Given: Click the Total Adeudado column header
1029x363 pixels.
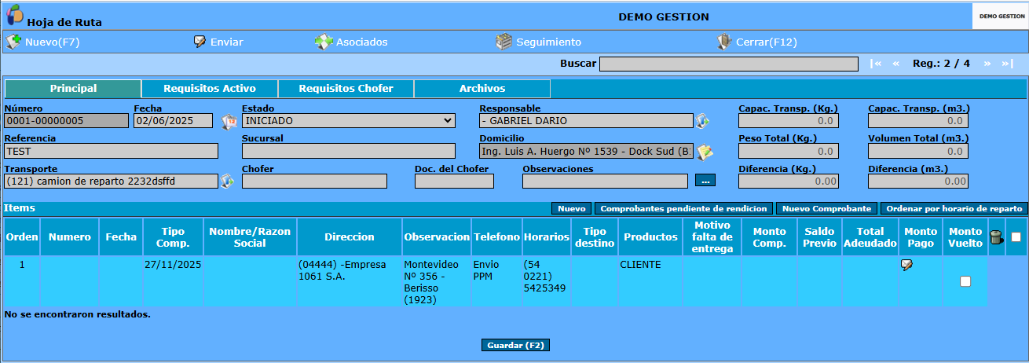Looking at the screenshot, I should pyautogui.click(x=870, y=237).
